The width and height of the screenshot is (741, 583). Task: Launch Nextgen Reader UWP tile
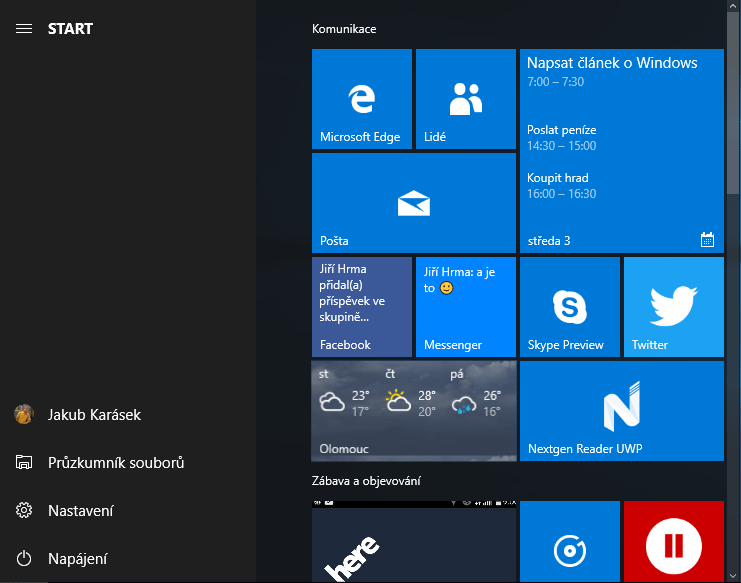[x=621, y=410]
